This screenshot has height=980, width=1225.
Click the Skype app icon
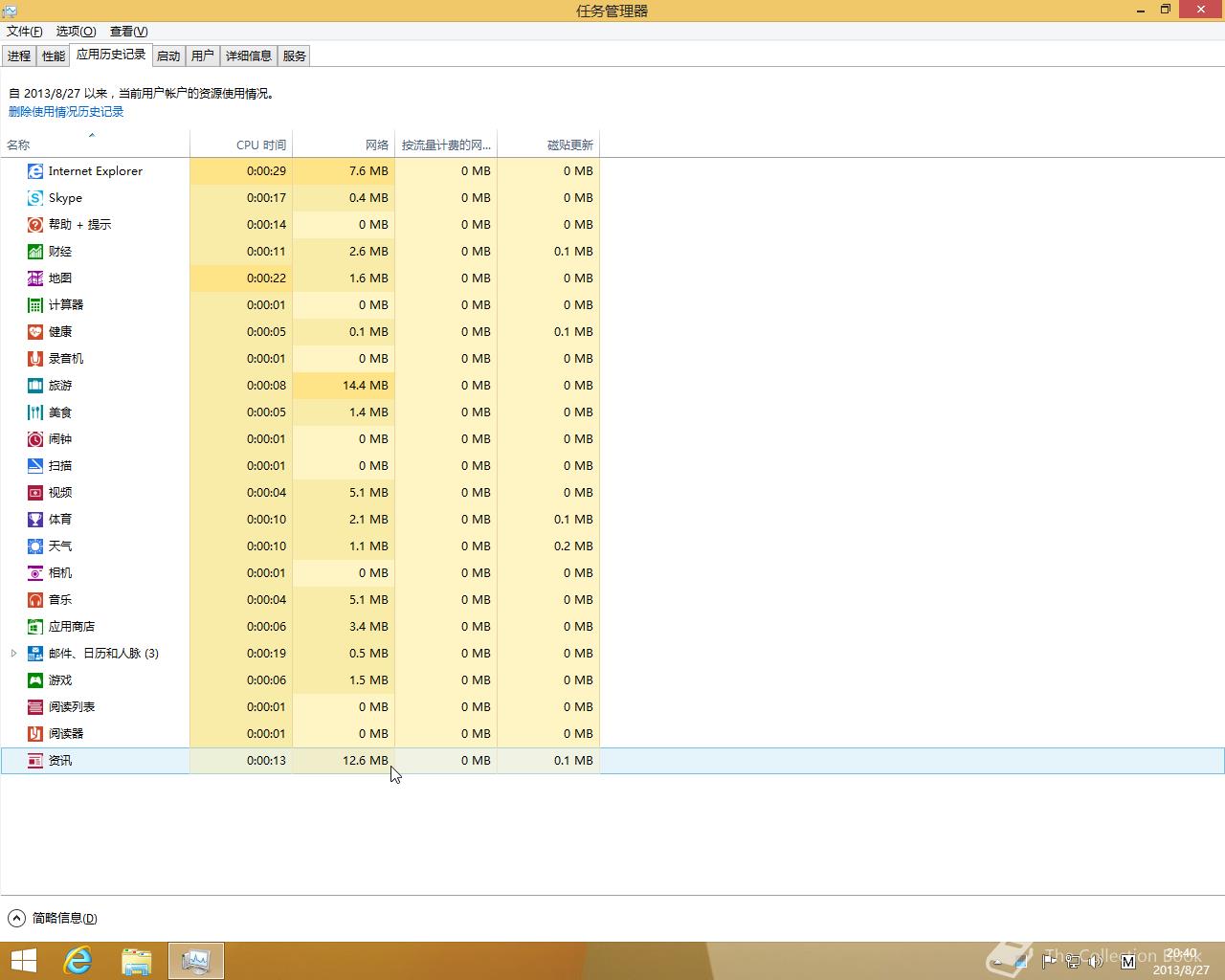pyautogui.click(x=35, y=198)
